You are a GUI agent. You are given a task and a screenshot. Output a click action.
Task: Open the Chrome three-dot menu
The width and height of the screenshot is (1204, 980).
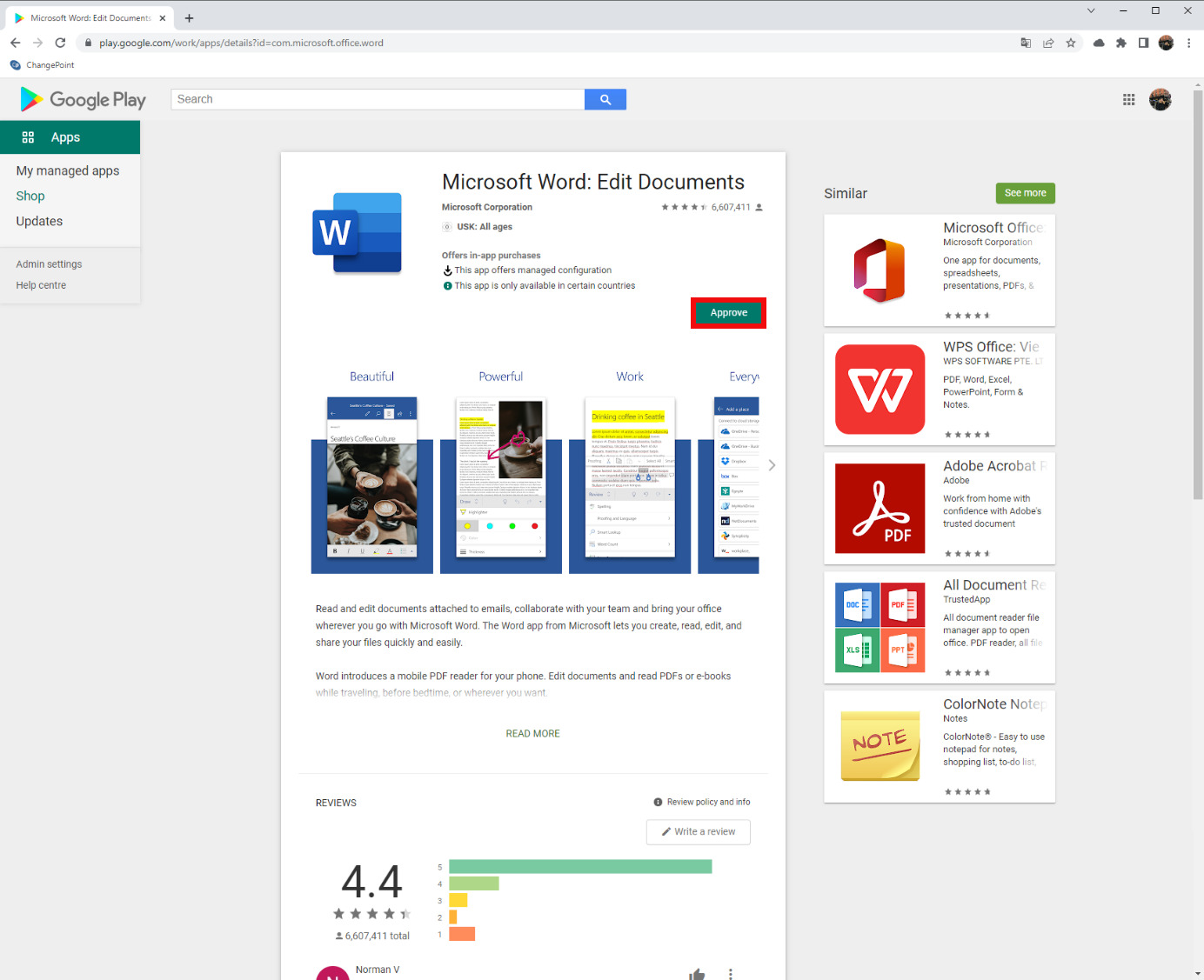coord(1189,42)
